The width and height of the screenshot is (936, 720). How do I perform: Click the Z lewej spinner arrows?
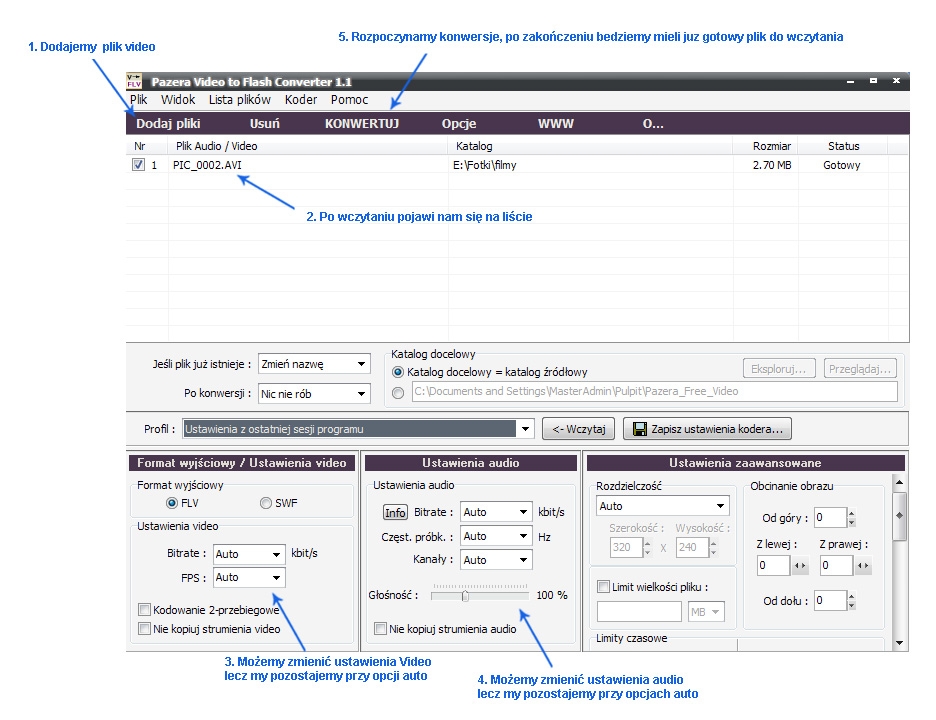point(800,565)
